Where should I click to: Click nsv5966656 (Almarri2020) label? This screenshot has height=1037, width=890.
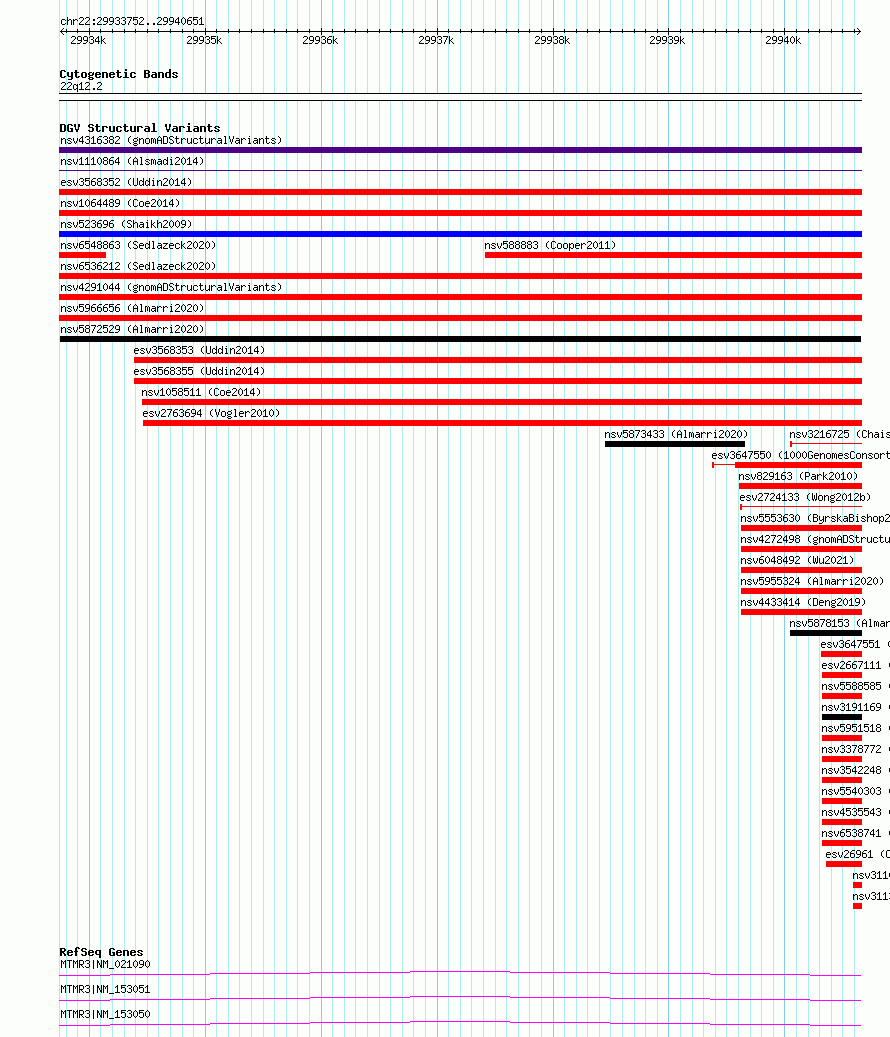coord(132,308)
